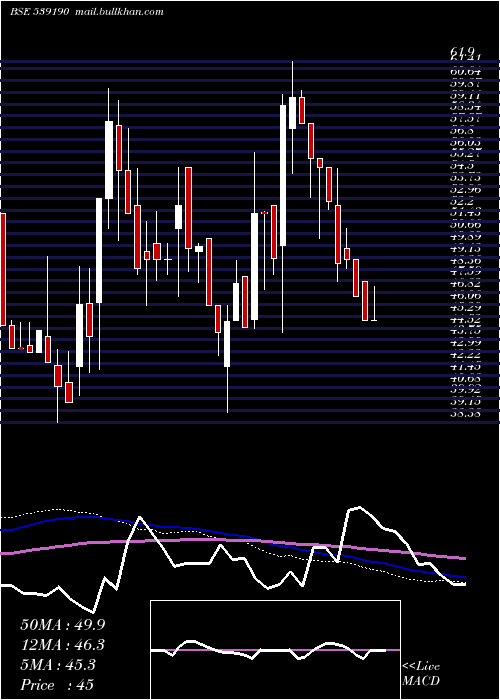Image resolution: width=500 pixels, height=700 pixels.
Task: Click inside the MACD indicator box
Action: [275, 650]
